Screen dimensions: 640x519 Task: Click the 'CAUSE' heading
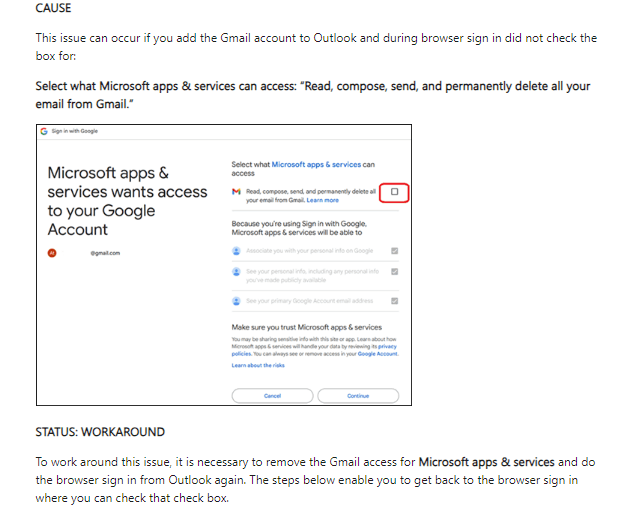tap(53, 8)
